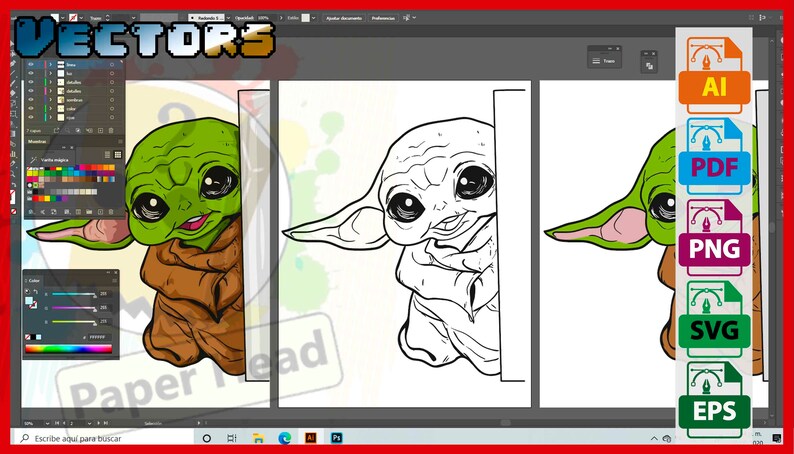Open the Estilo graphic style dropdown
This screenshot has width=794, height=454.
point(313,18)
